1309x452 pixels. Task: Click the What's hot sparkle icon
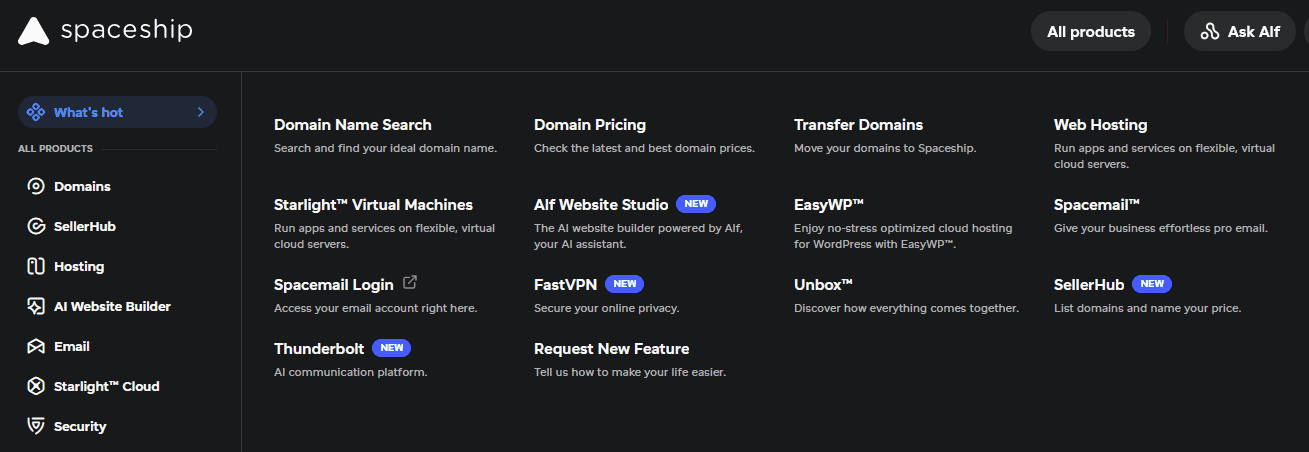click(x=35, y=112)
